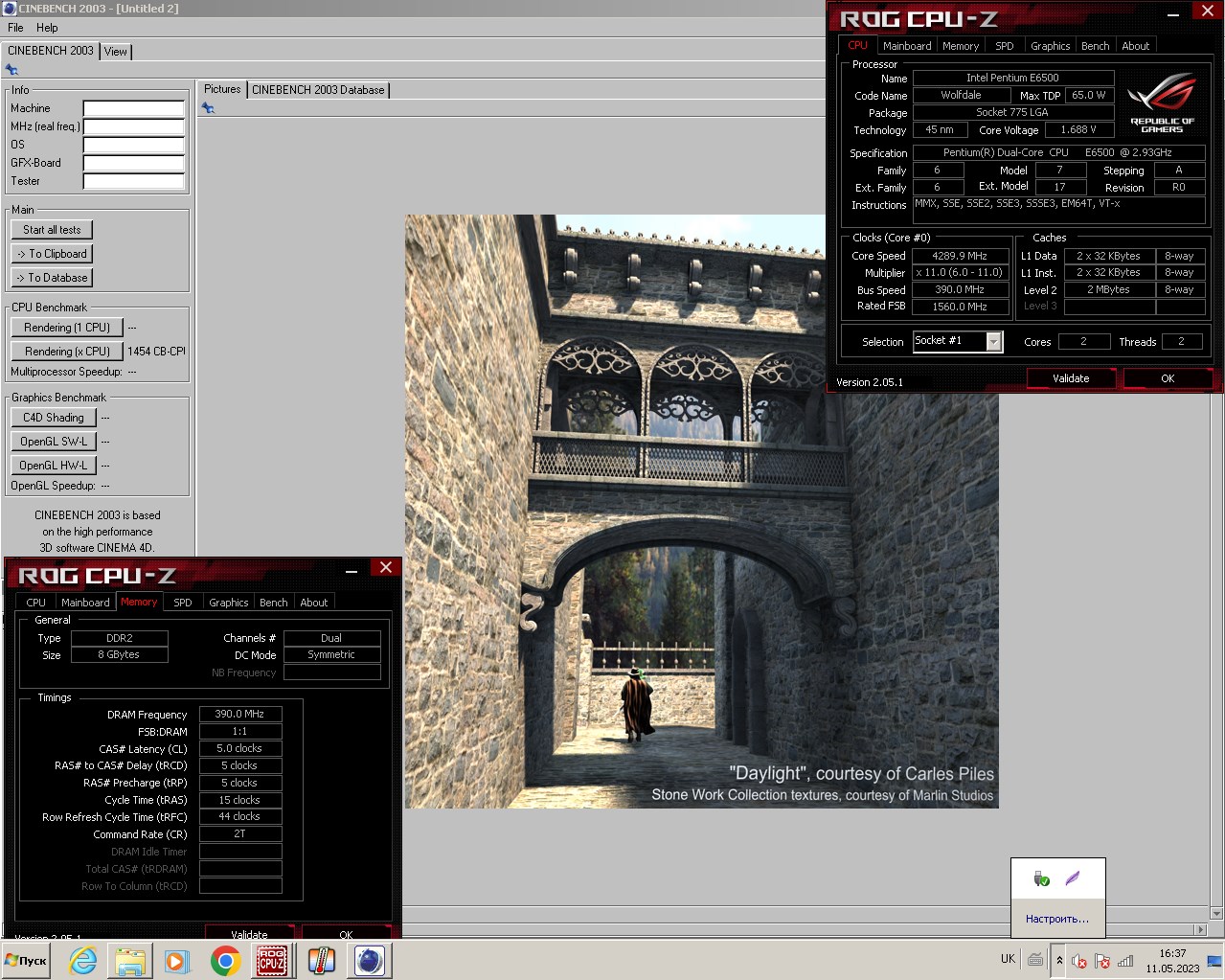The width and height of the screenshot is (1225, 980).
Task: Click the purple feather tray icon
Action: click(x=1073, y=878)
